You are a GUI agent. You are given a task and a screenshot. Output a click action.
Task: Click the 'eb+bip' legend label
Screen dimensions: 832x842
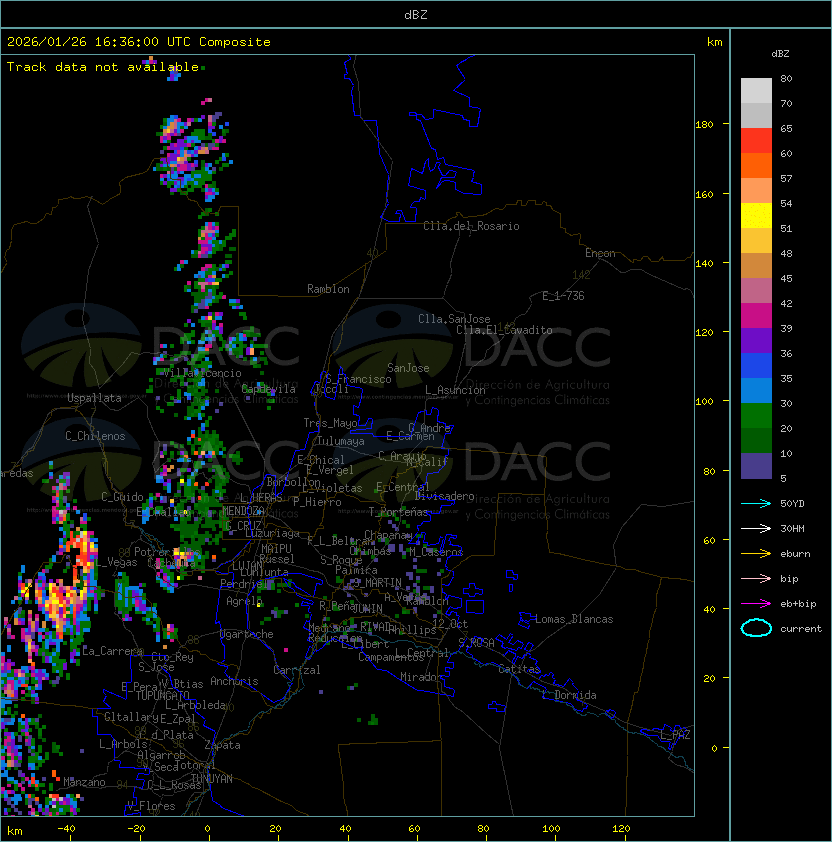tap(798, 604)
